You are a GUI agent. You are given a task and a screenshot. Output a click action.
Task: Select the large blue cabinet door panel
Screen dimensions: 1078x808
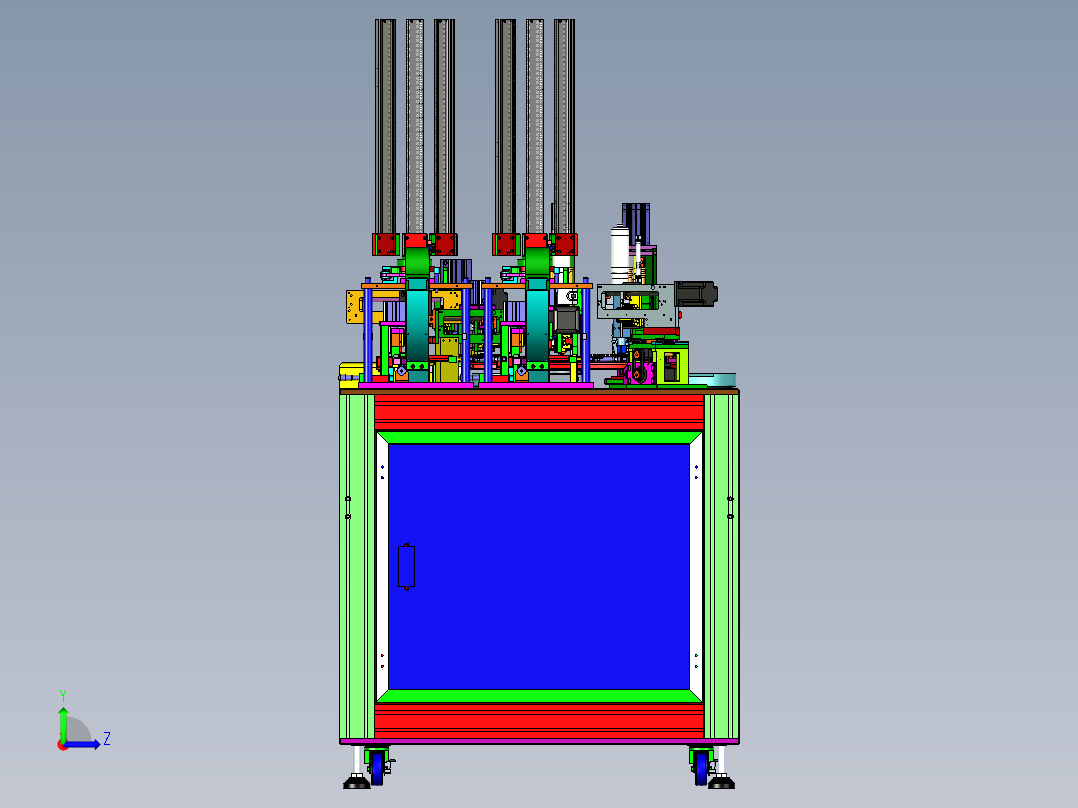point(539,566)
